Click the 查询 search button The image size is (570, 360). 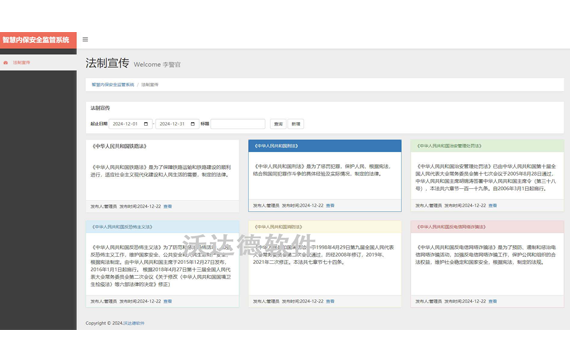[278, 124]
